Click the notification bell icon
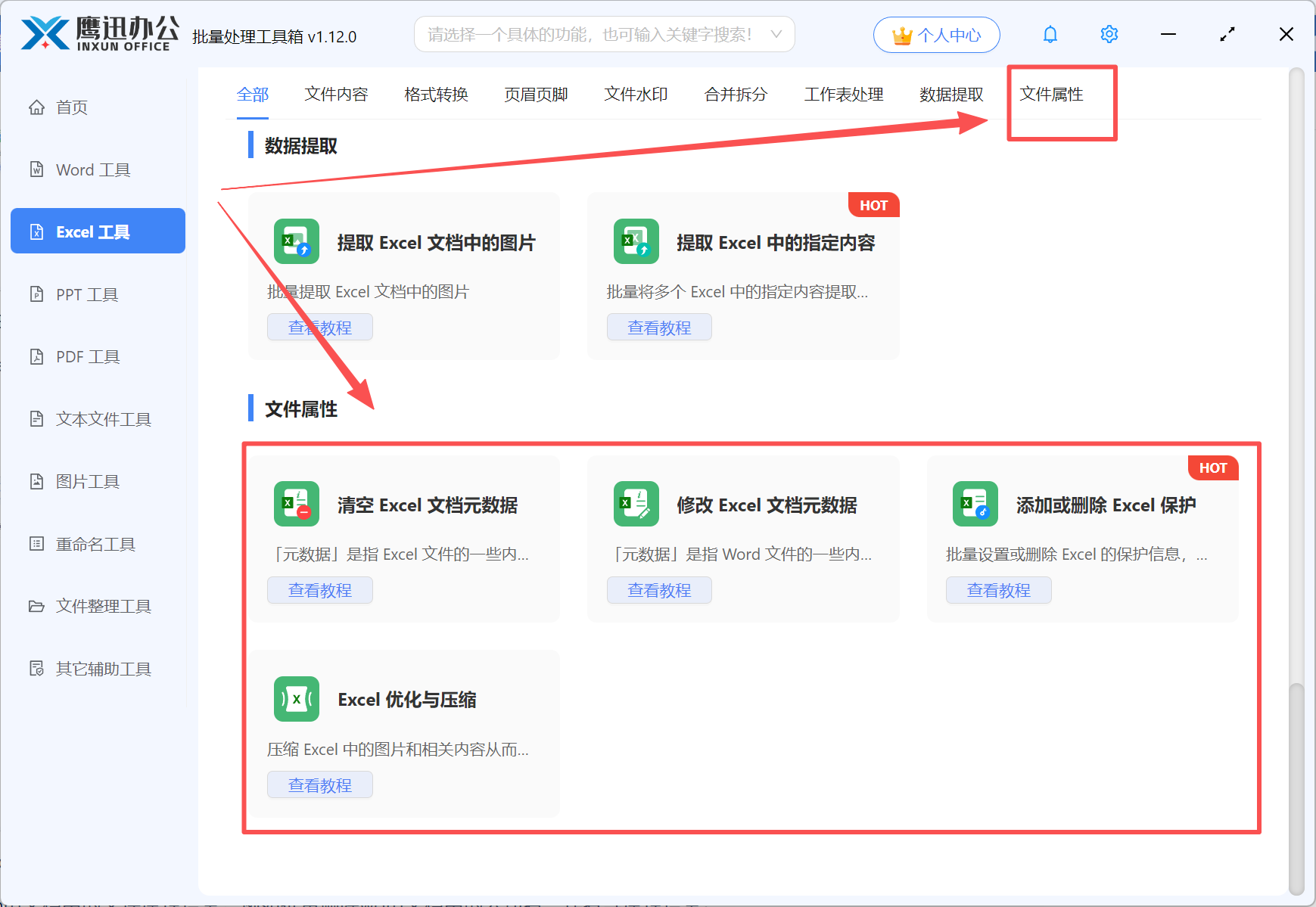The width and height of the screenshot is (1316, 907). [1050, 35]
